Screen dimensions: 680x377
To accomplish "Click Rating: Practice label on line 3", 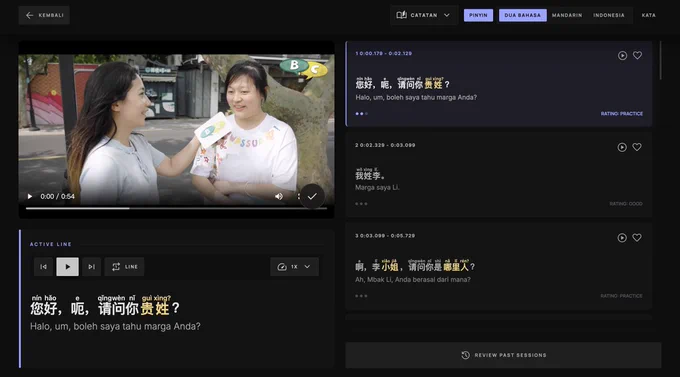I will point(621,296).
